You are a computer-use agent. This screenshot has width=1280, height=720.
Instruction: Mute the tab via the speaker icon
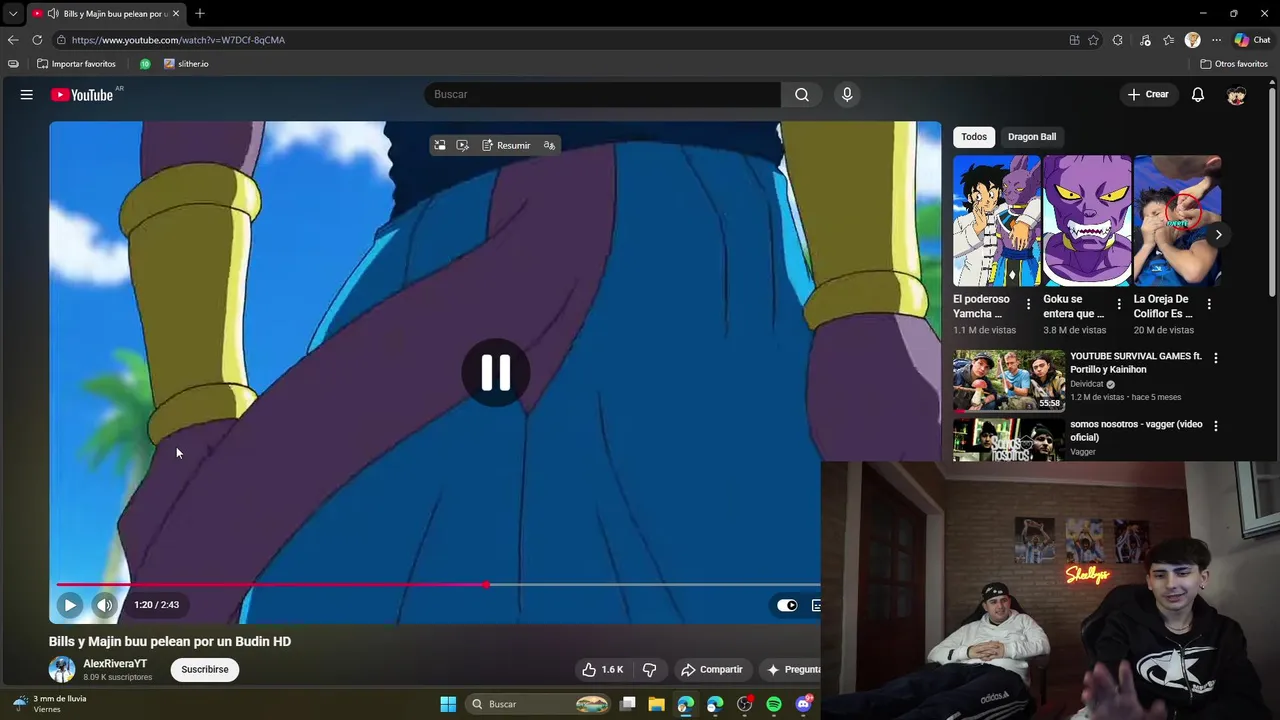pyautogui.click(x=53, y=14)
